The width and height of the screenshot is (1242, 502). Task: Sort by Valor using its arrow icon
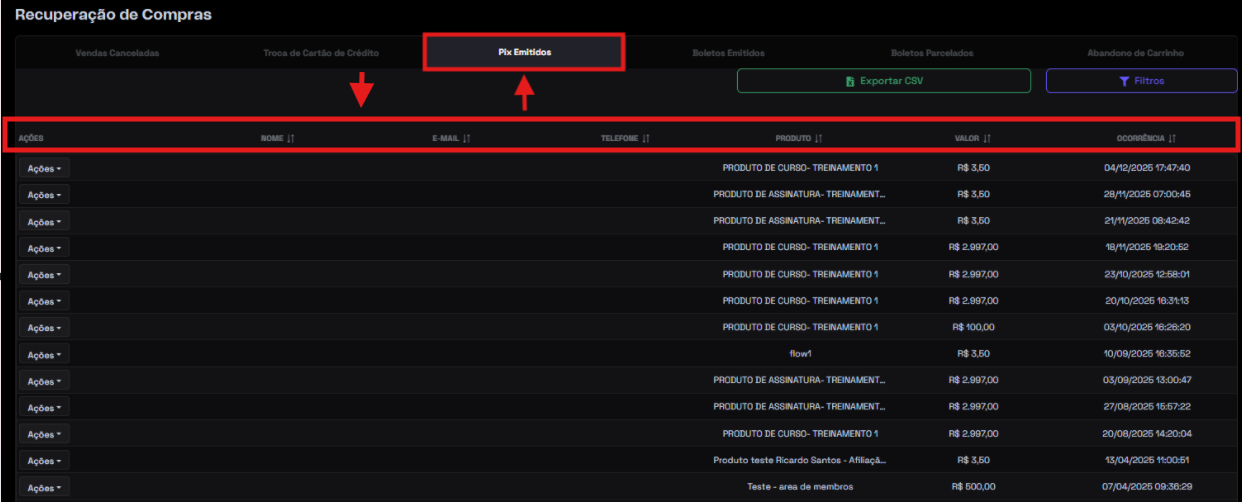987,138
